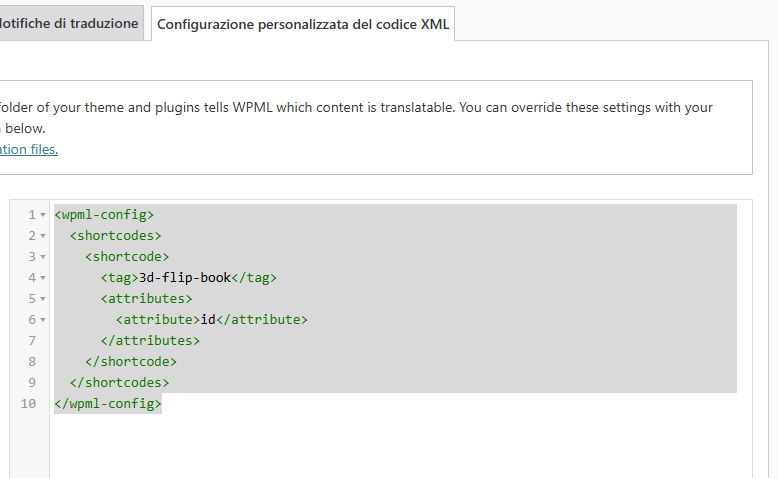Open the Notifiche di traduzione tab
The image size is (778, 478).
[70, 23]
